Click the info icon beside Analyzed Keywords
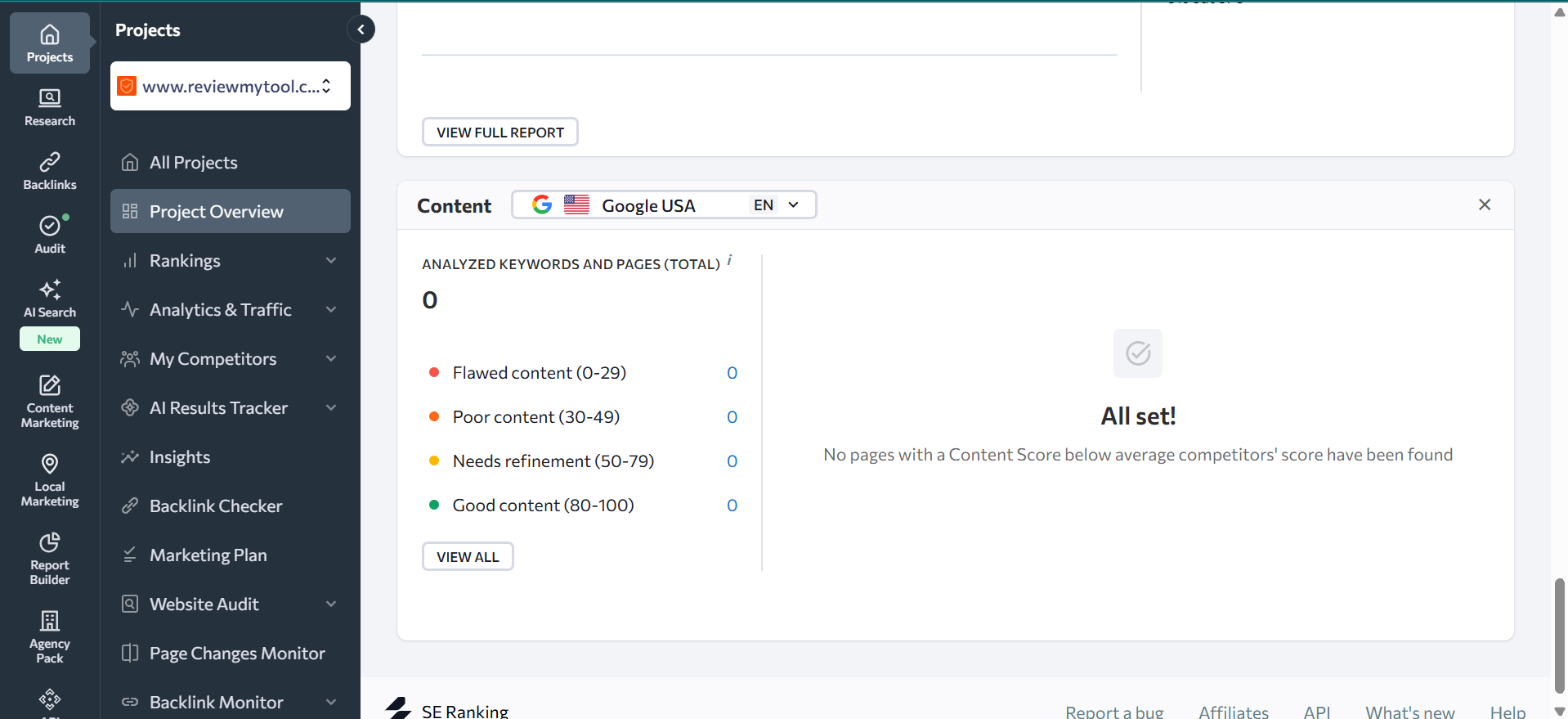1568x719 pixels. click(x=729, y=261)
